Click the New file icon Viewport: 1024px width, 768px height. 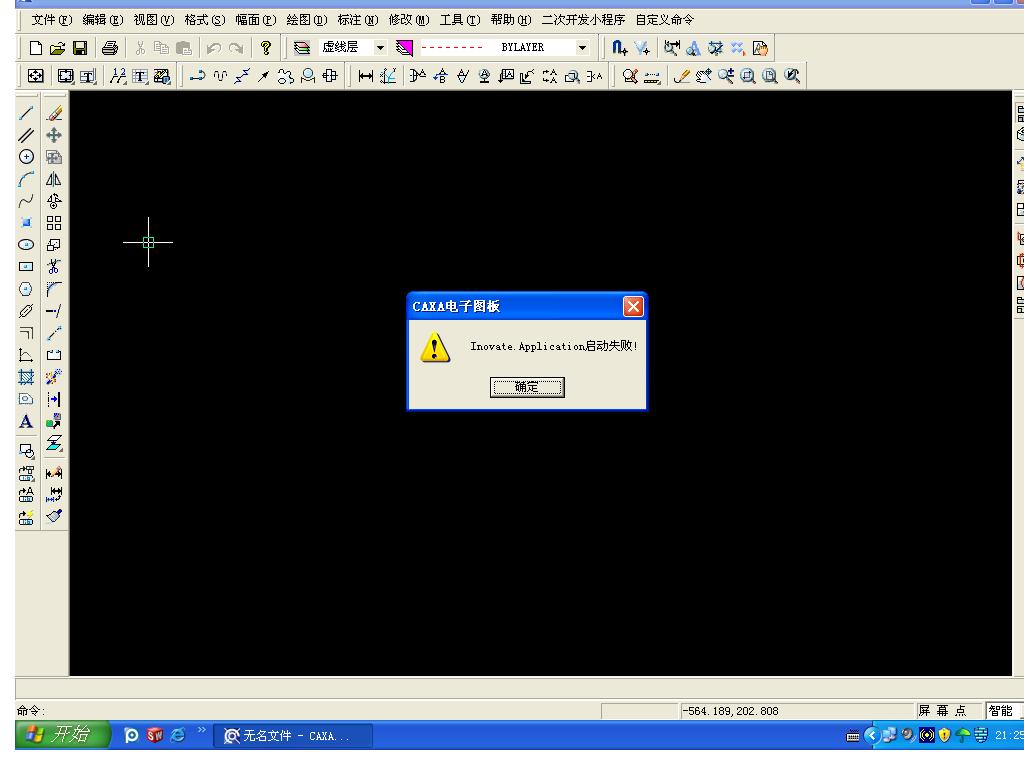[x=36, y=48]
